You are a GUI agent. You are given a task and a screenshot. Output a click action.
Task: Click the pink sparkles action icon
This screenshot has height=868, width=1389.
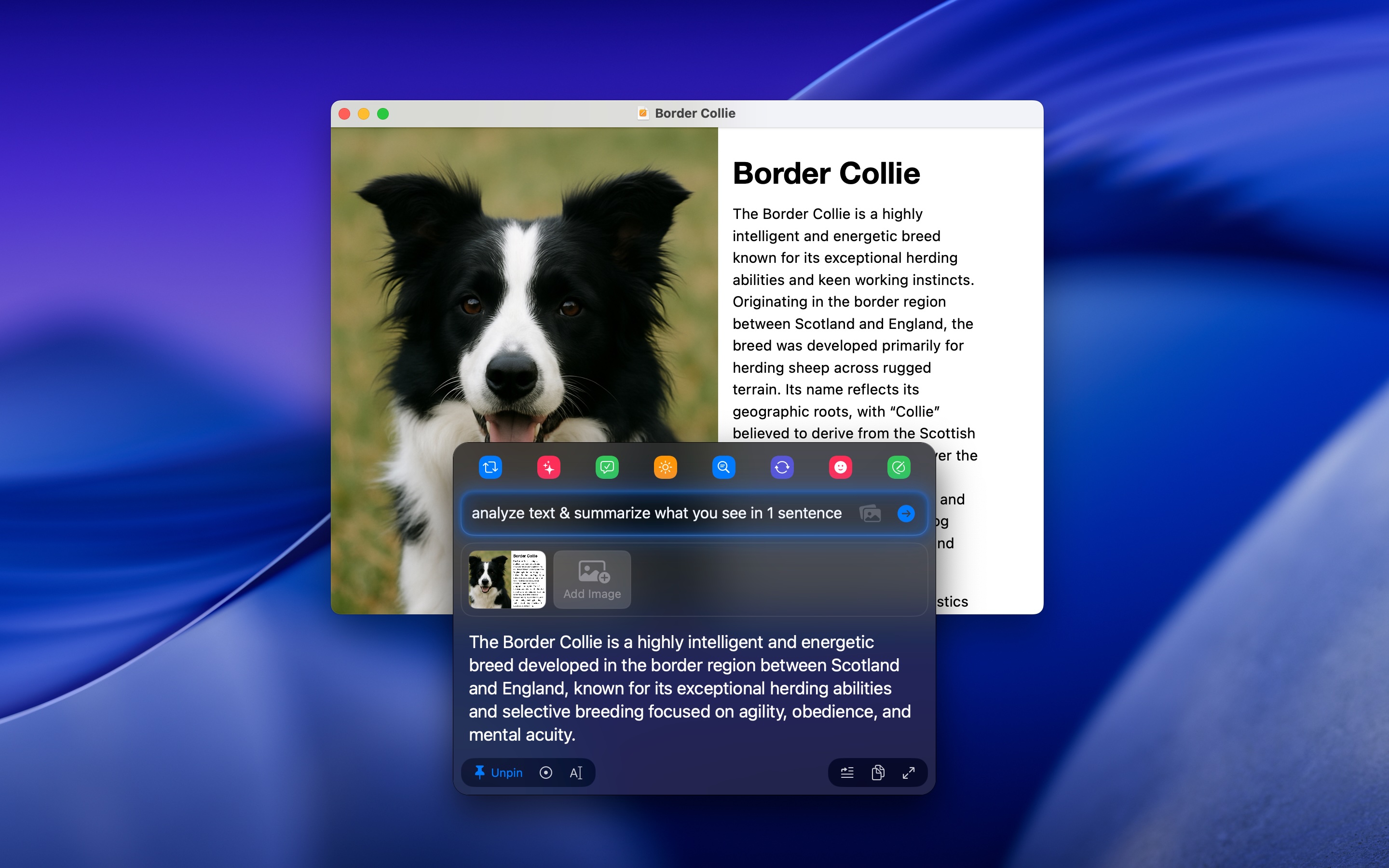tap(549, 467)
